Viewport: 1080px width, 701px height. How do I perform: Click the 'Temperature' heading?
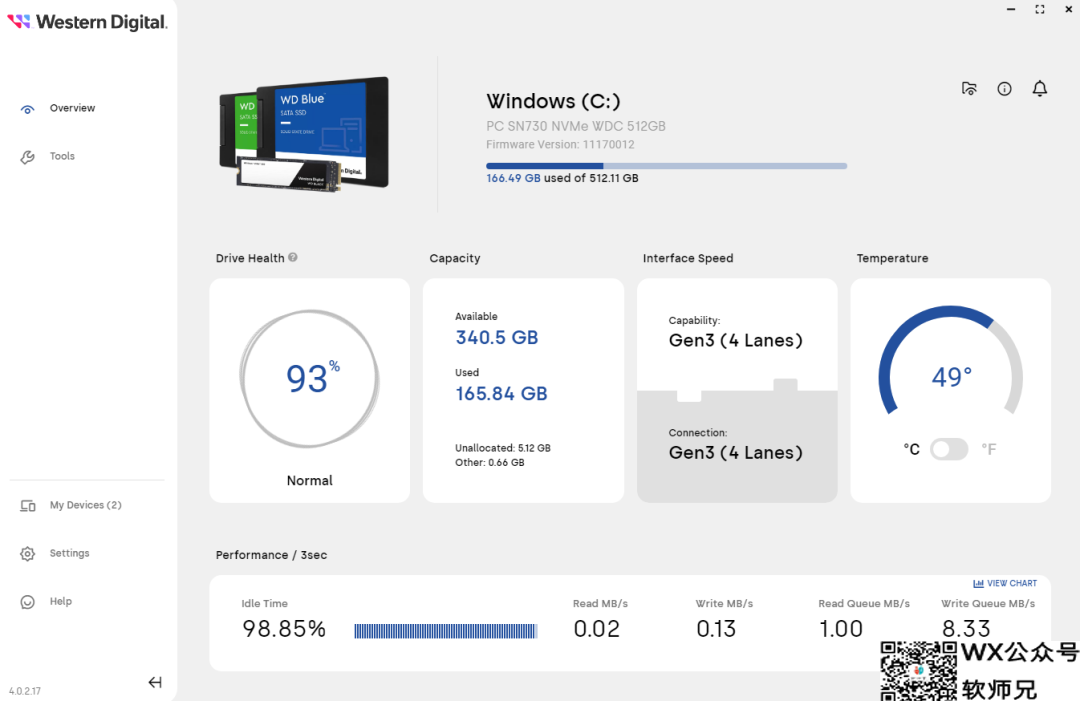click(x=893, y=258)
